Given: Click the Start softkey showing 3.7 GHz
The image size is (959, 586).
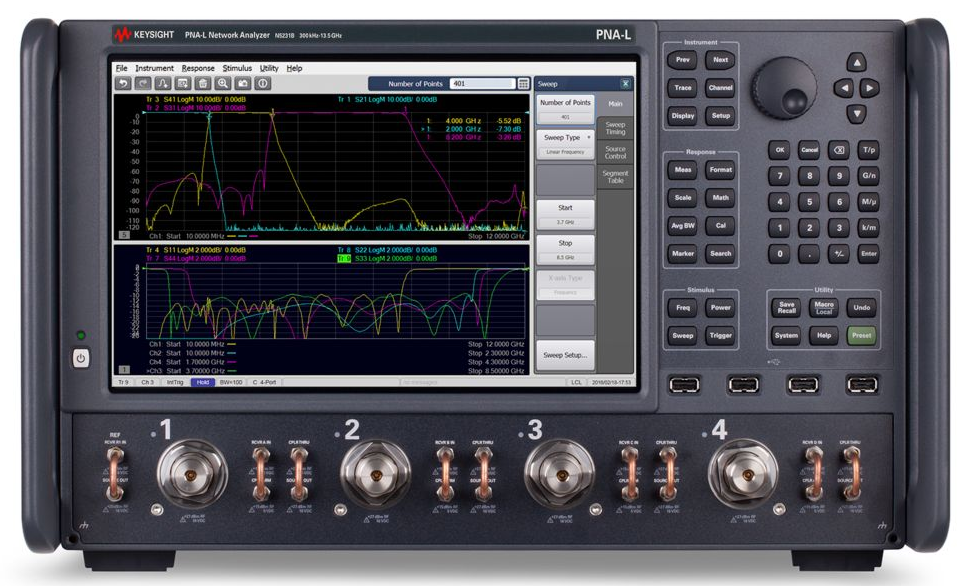Looking at the screenshot, I should tap(566, 214).
